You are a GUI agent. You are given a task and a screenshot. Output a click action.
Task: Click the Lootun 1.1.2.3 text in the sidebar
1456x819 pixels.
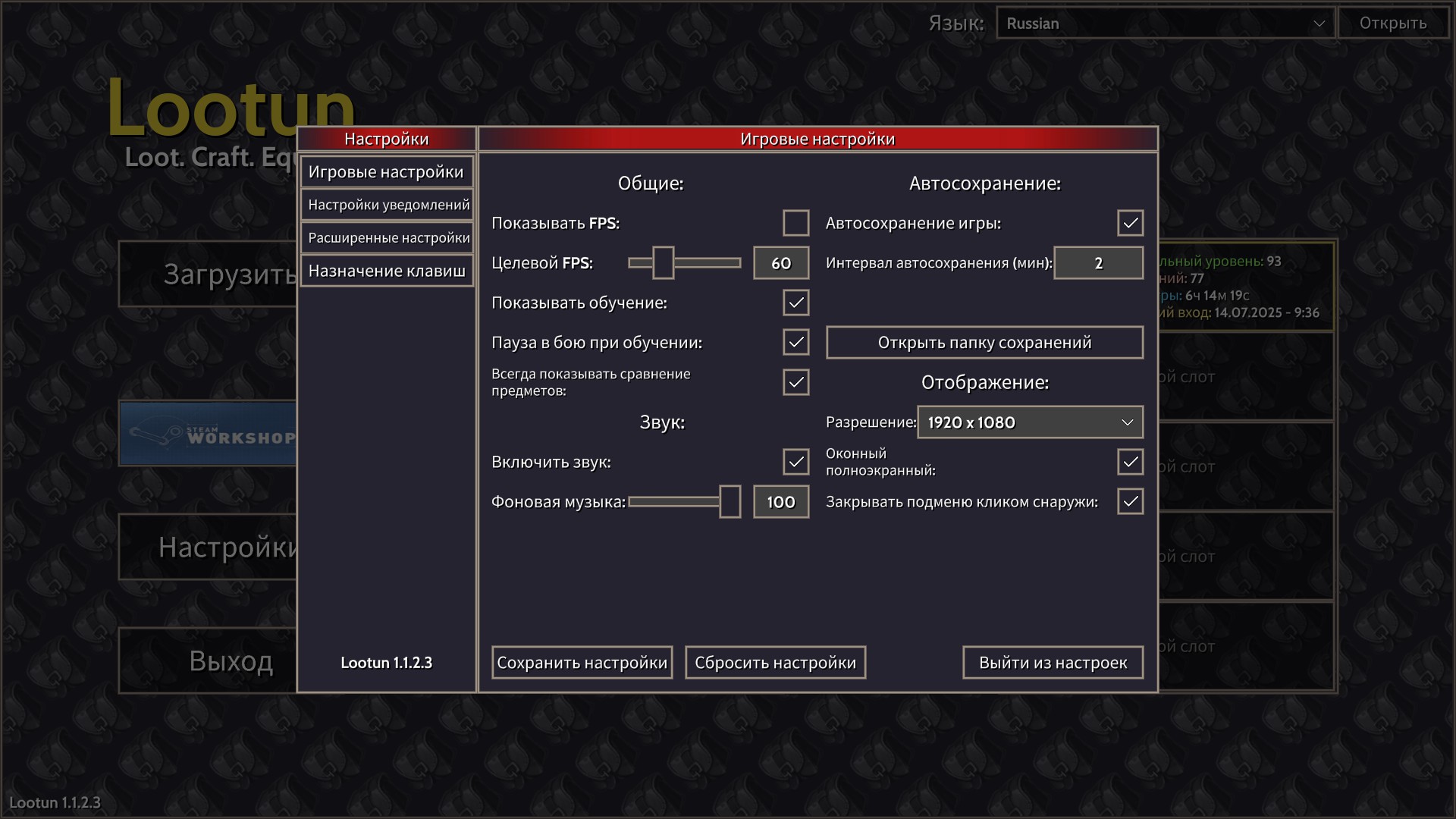387,663
